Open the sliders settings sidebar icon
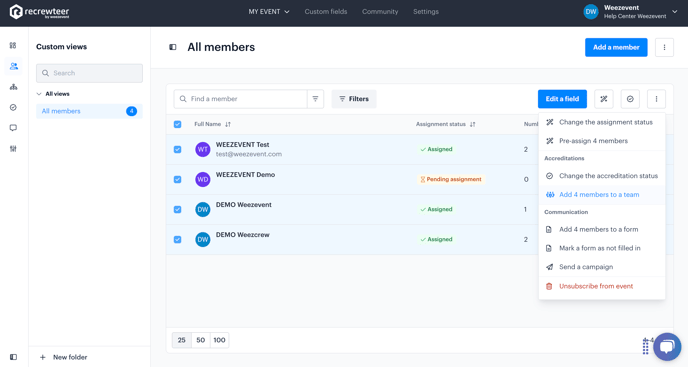688x367 pixels. point(13,149)
